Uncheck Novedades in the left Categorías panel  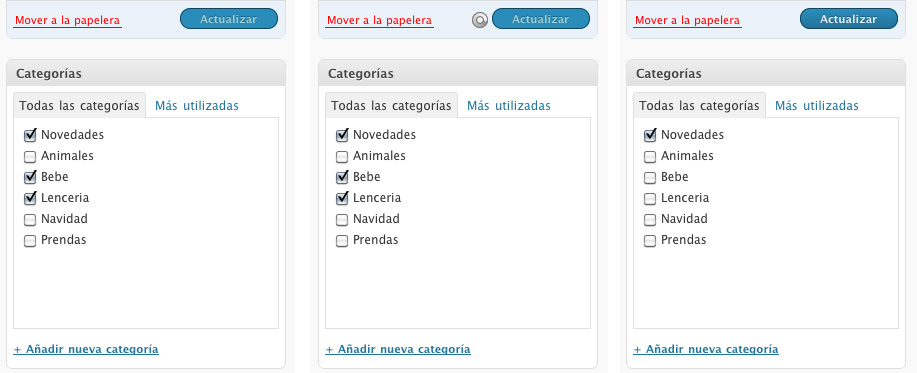pyautogui.click(x=30, y=136)
